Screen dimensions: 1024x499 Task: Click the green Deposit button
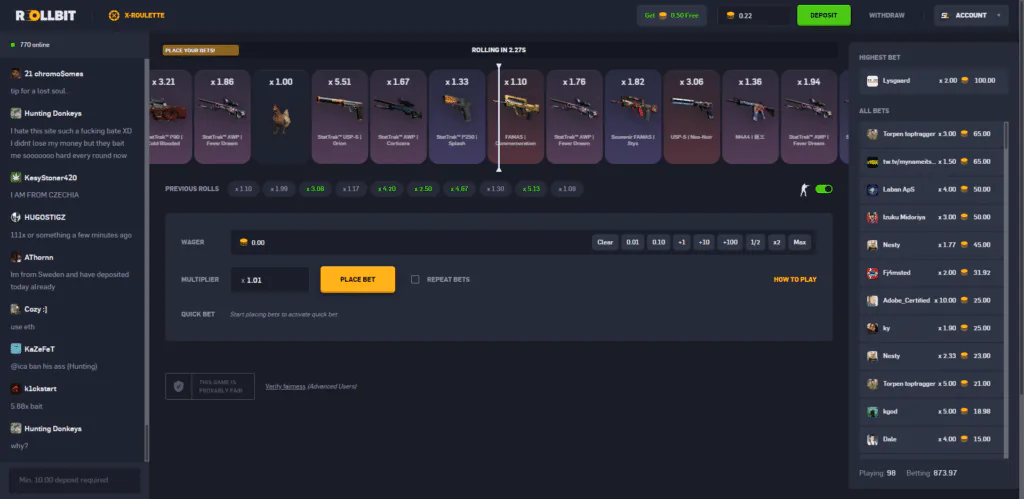pyautogui.click(x=824, y=15)
